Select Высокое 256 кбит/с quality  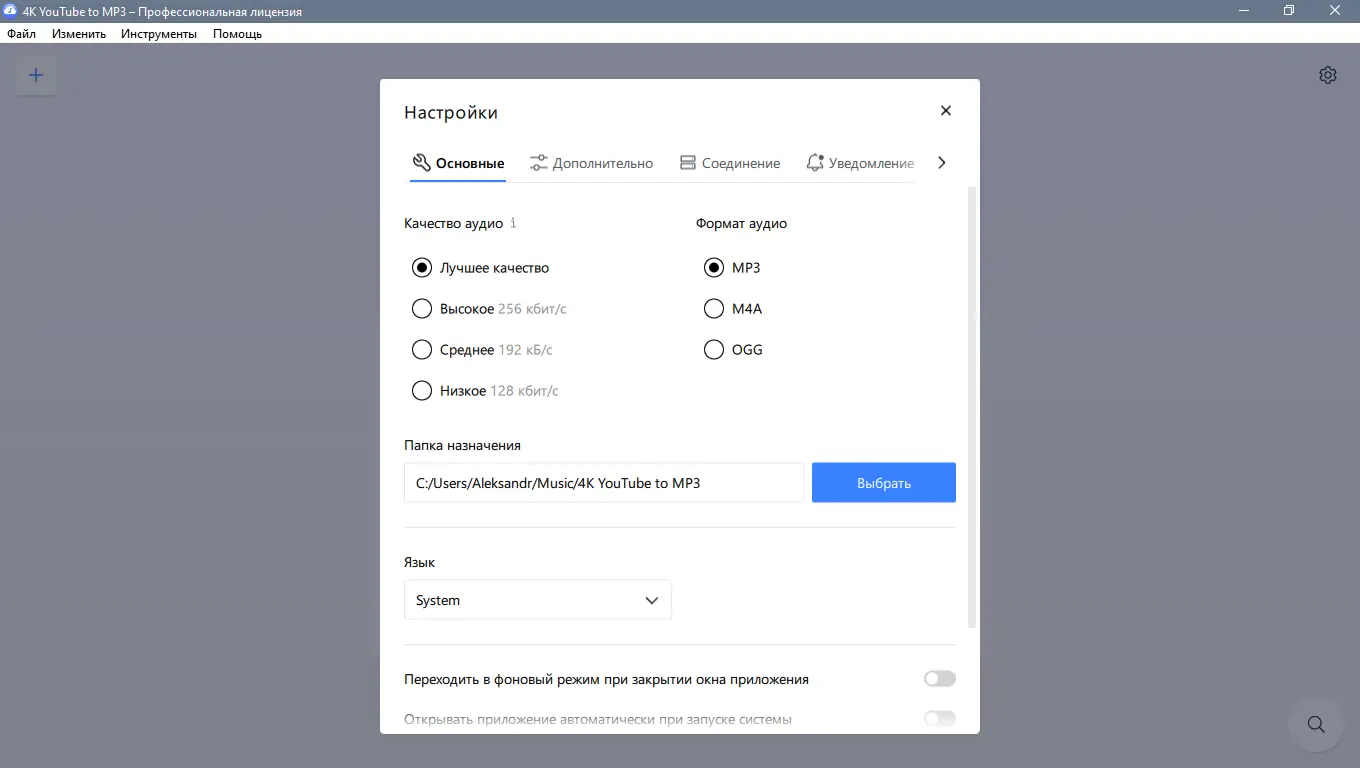pyautogui.click(x=489, y=309)
